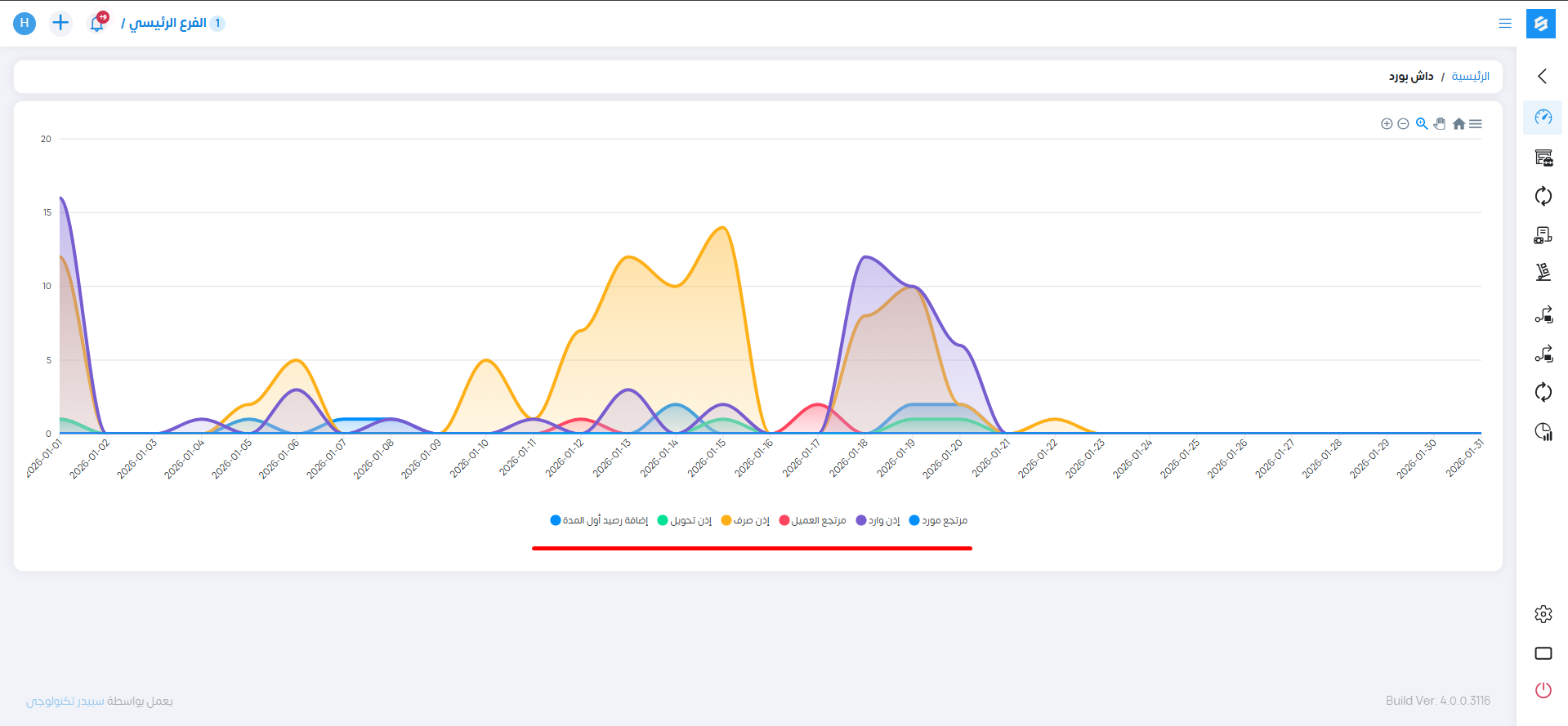Click the red power logout icon
The image size is (1568, 726).
coord(1543,690)
